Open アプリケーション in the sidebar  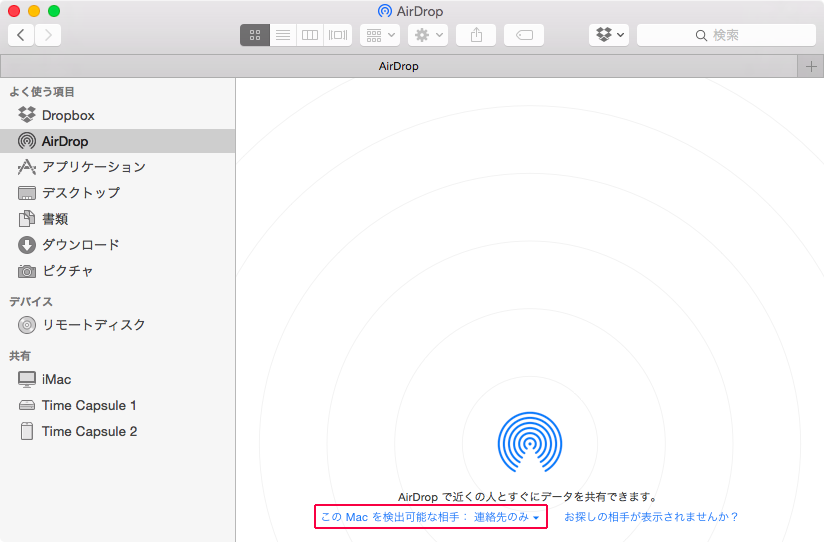[x=118, y=167]
